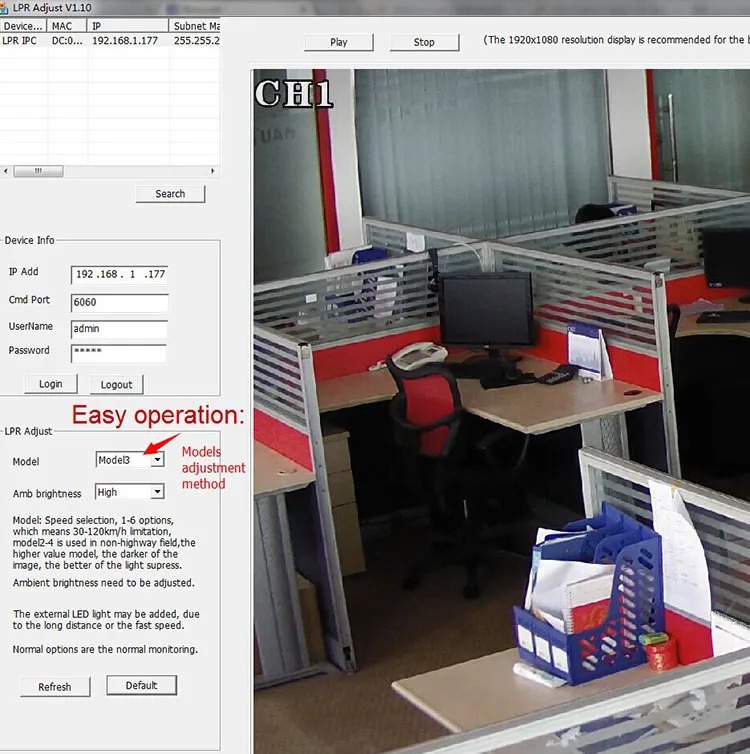Click the Password input field
Screen dimensions: 750x754
coord(119,352)
